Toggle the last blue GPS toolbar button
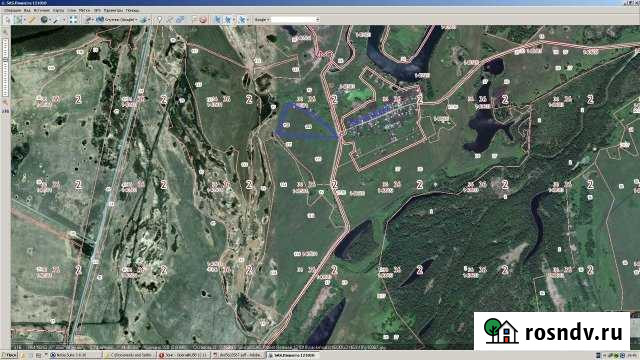 (242, 20)
